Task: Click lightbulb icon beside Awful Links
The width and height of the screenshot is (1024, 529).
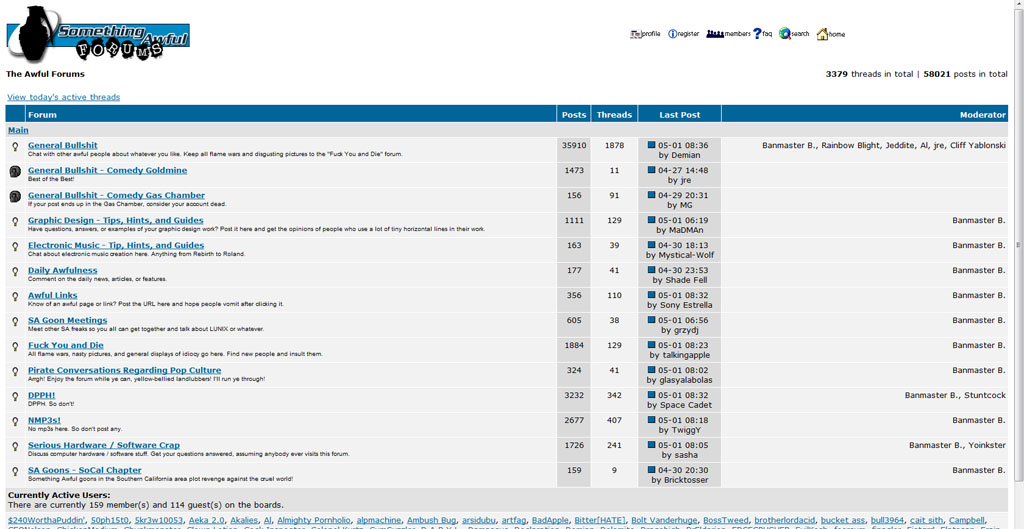Action: coord(15,297)
